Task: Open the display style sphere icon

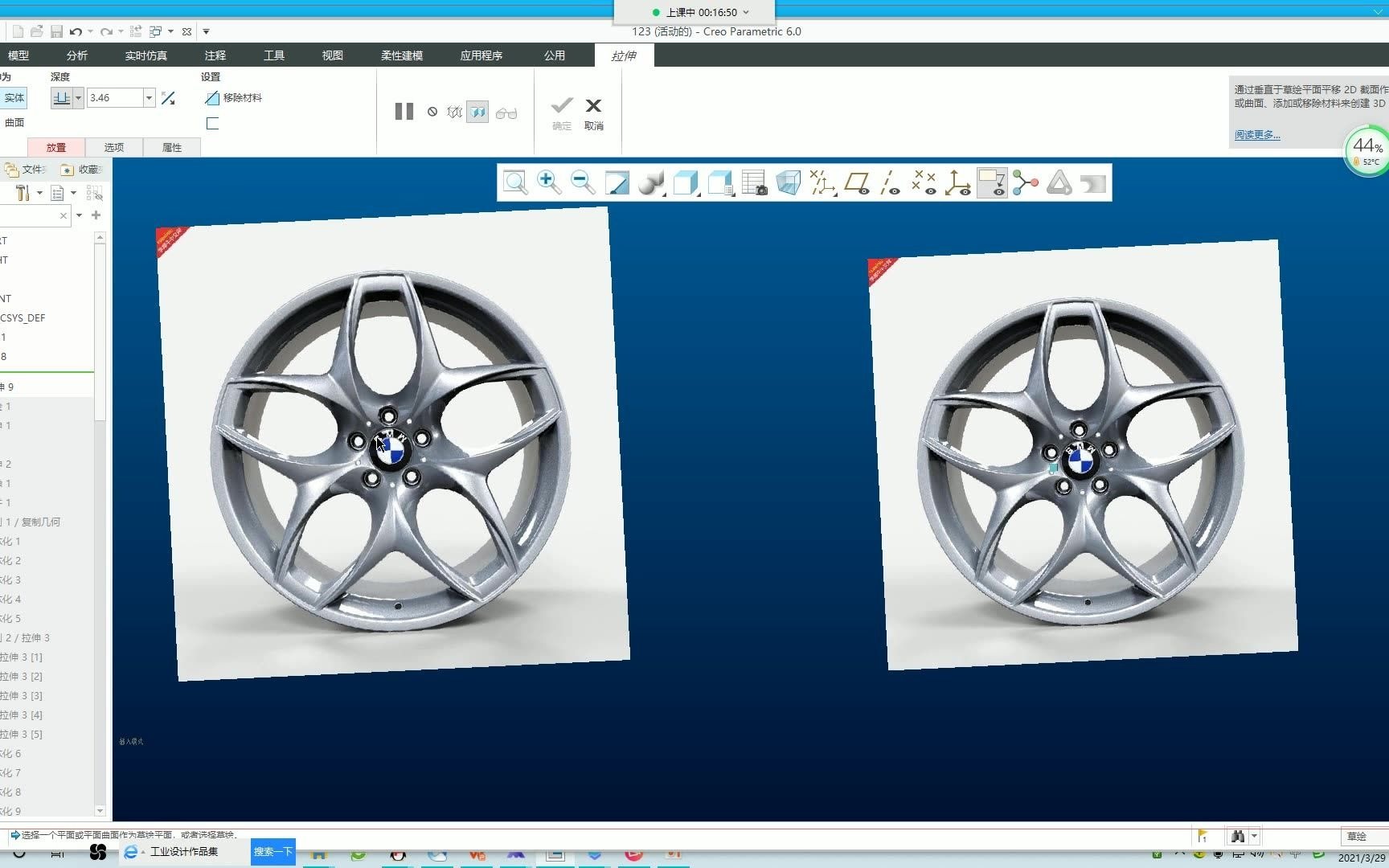Action: pos(651,183)
